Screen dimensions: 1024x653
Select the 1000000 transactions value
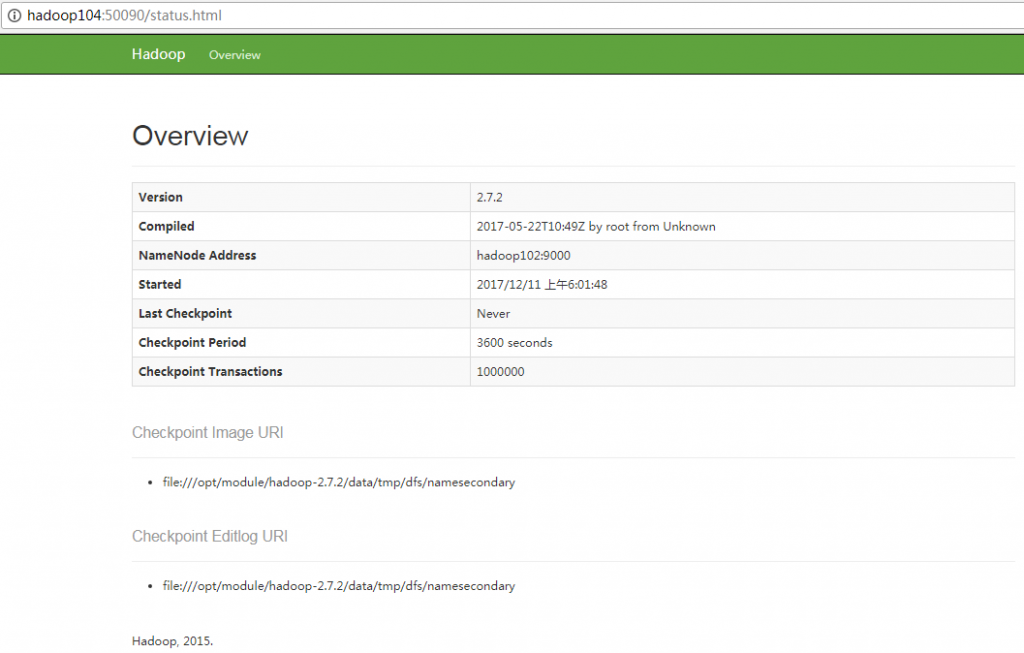click(x=500, y=372)
